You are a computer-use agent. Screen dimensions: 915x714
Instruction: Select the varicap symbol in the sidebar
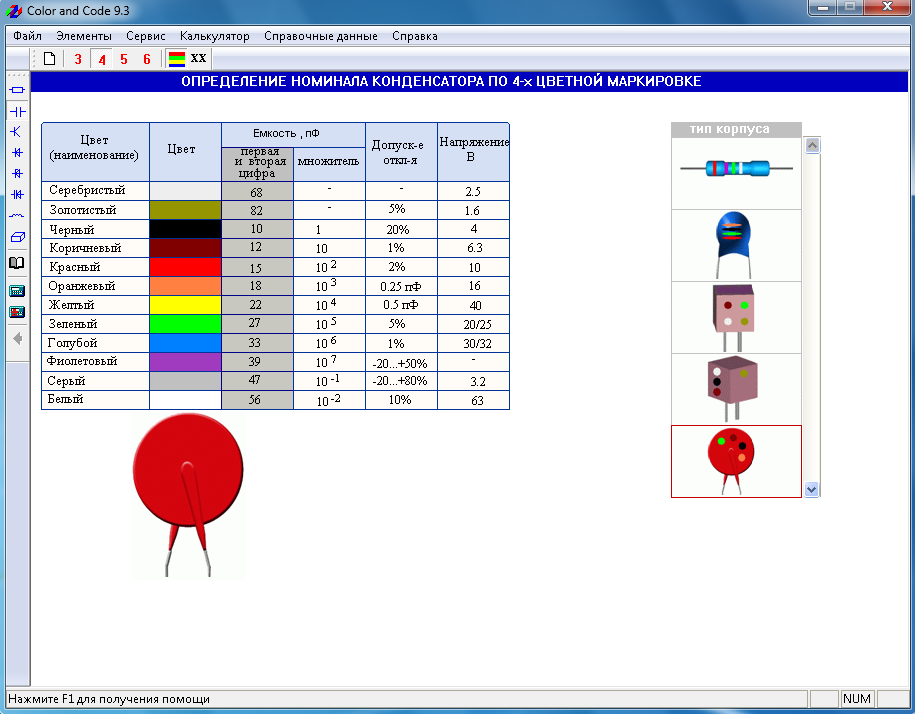coord(18,194)
